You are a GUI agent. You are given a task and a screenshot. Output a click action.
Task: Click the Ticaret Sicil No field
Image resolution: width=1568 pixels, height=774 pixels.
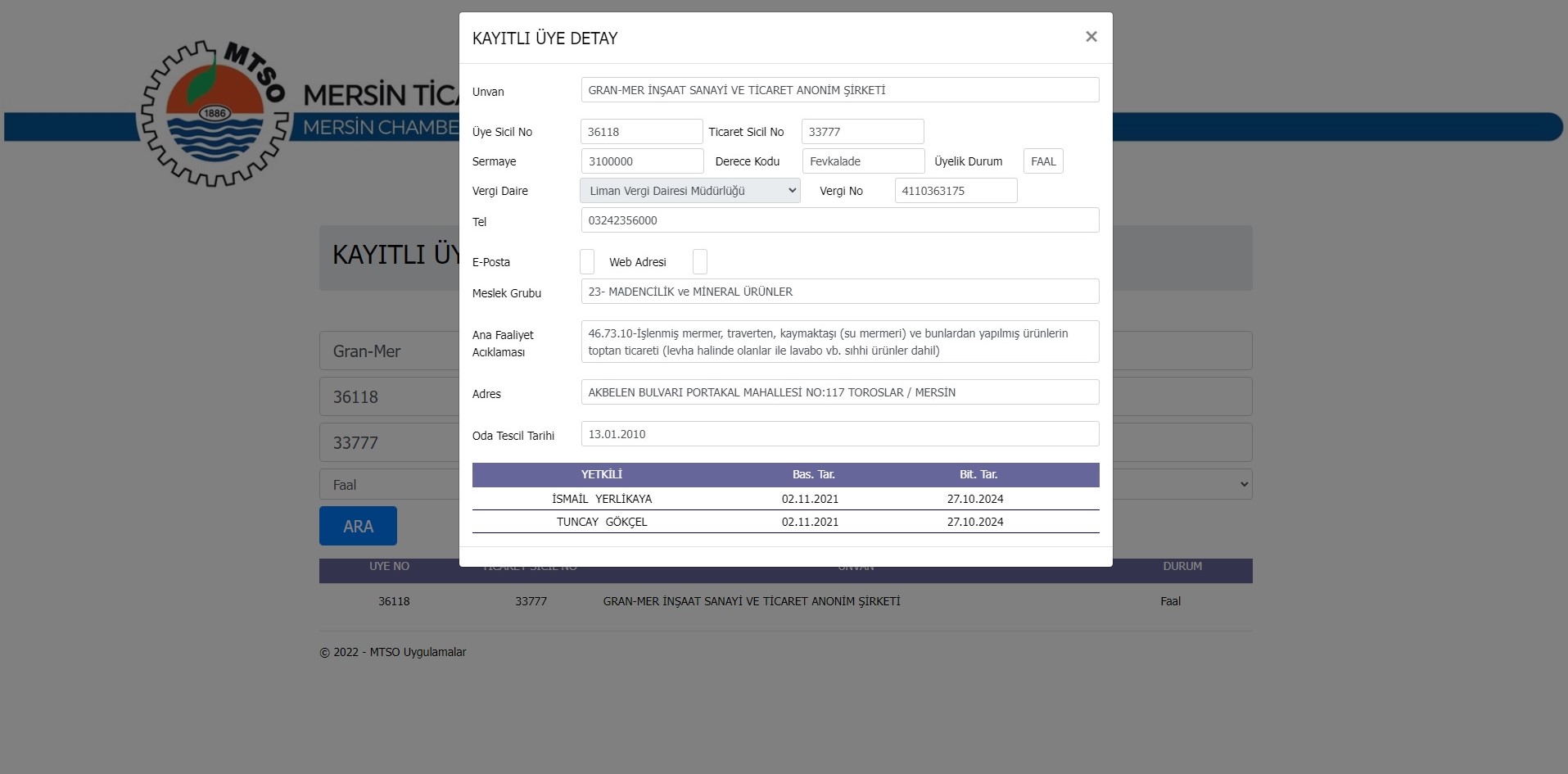[x=862, y=132]
